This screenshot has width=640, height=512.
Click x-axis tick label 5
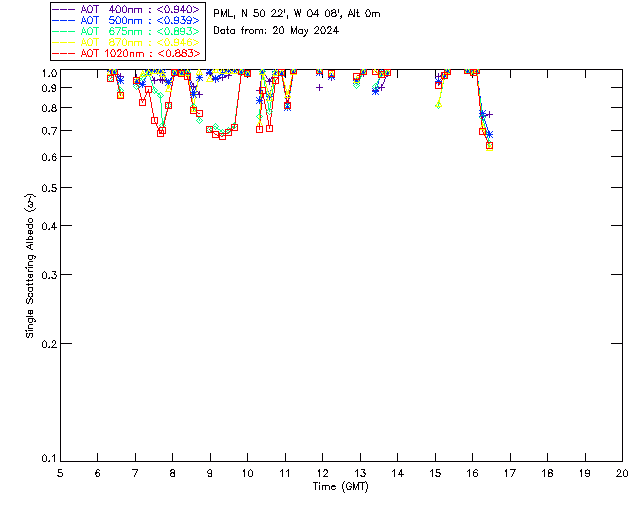tap(60, 473)
